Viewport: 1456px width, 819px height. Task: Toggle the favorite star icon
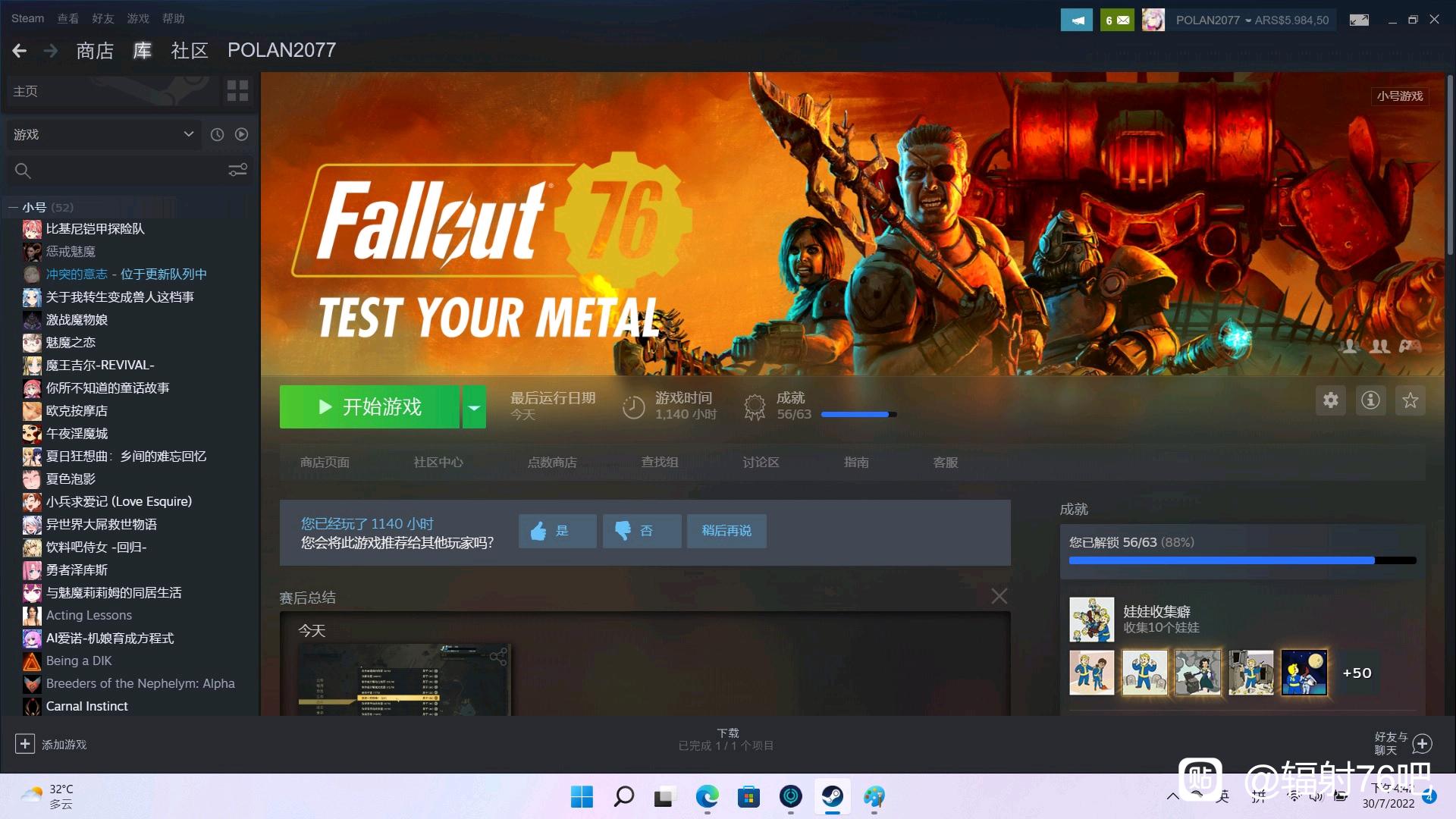1410,400
